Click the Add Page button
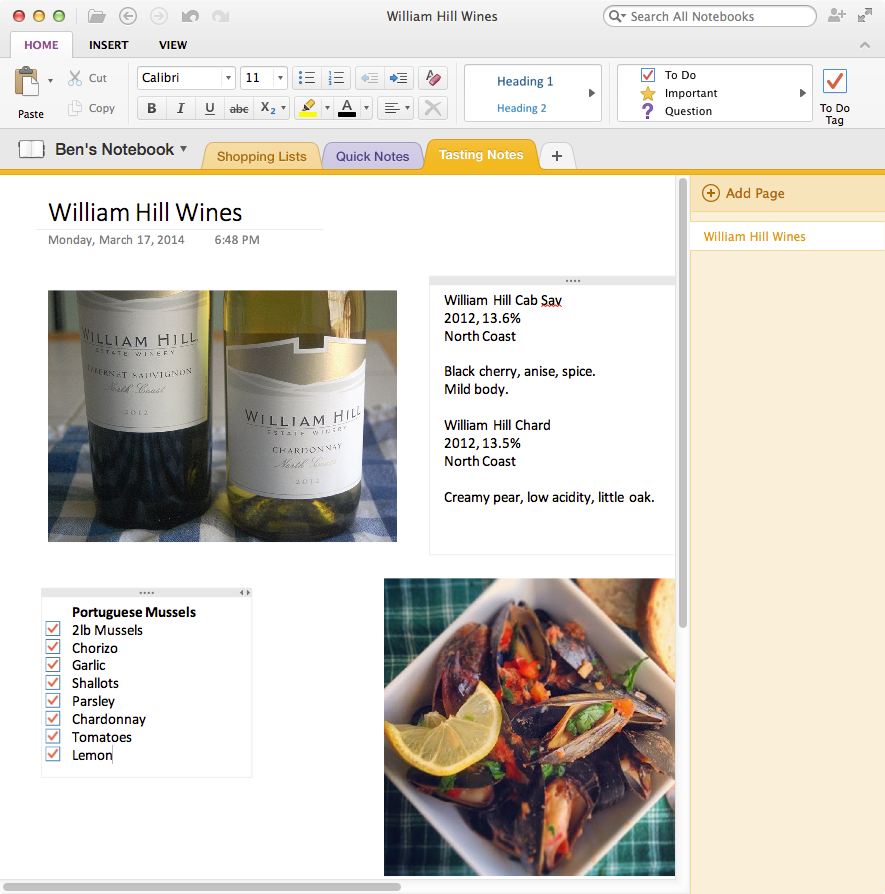The image size is (885, 894). 744,193
